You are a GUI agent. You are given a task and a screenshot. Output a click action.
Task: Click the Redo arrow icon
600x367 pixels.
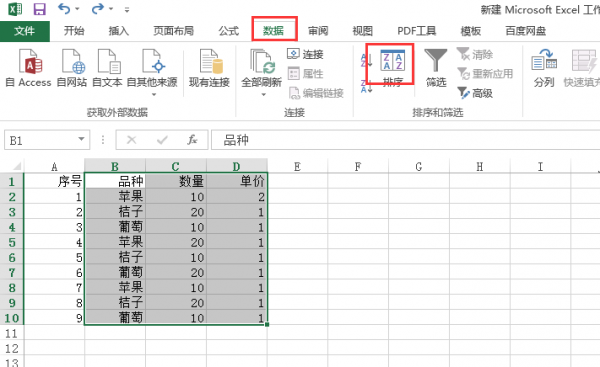(x=97, y=8)
